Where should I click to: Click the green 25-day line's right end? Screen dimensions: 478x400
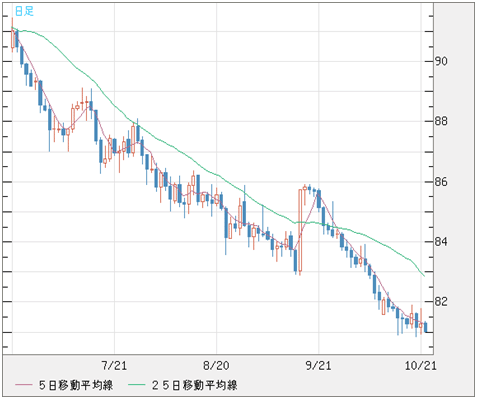click(x=424, y=276)
